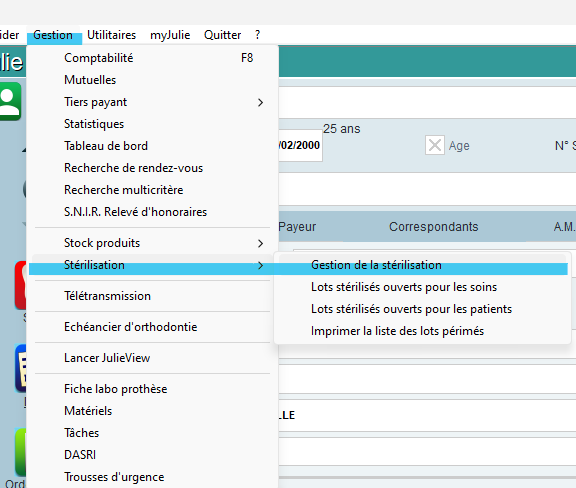This screenshot has height=488, width=576.
Task: Open the Gestion menu
Action: (53, 35)
